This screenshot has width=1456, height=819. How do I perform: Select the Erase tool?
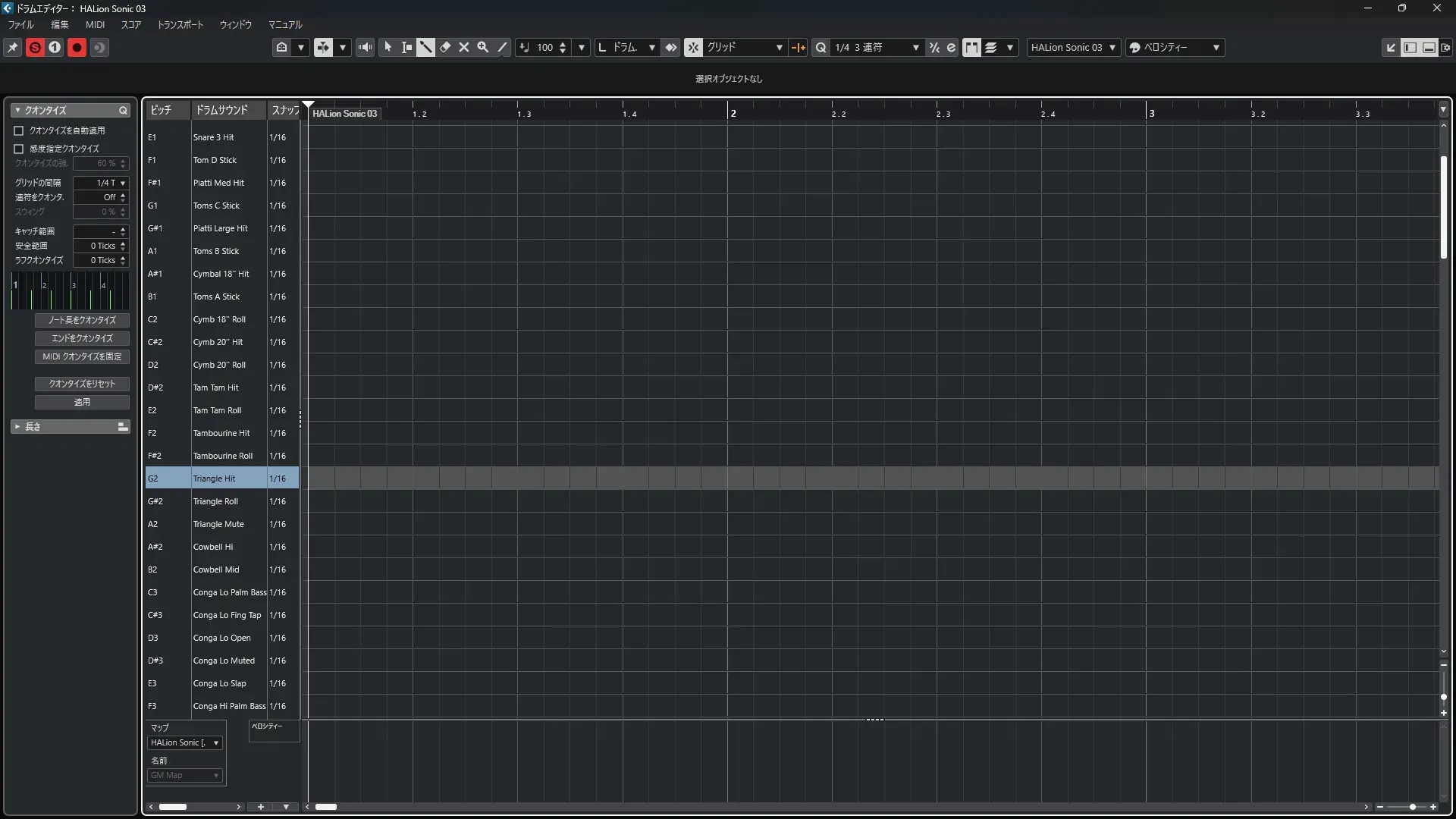tap(445, 47)
